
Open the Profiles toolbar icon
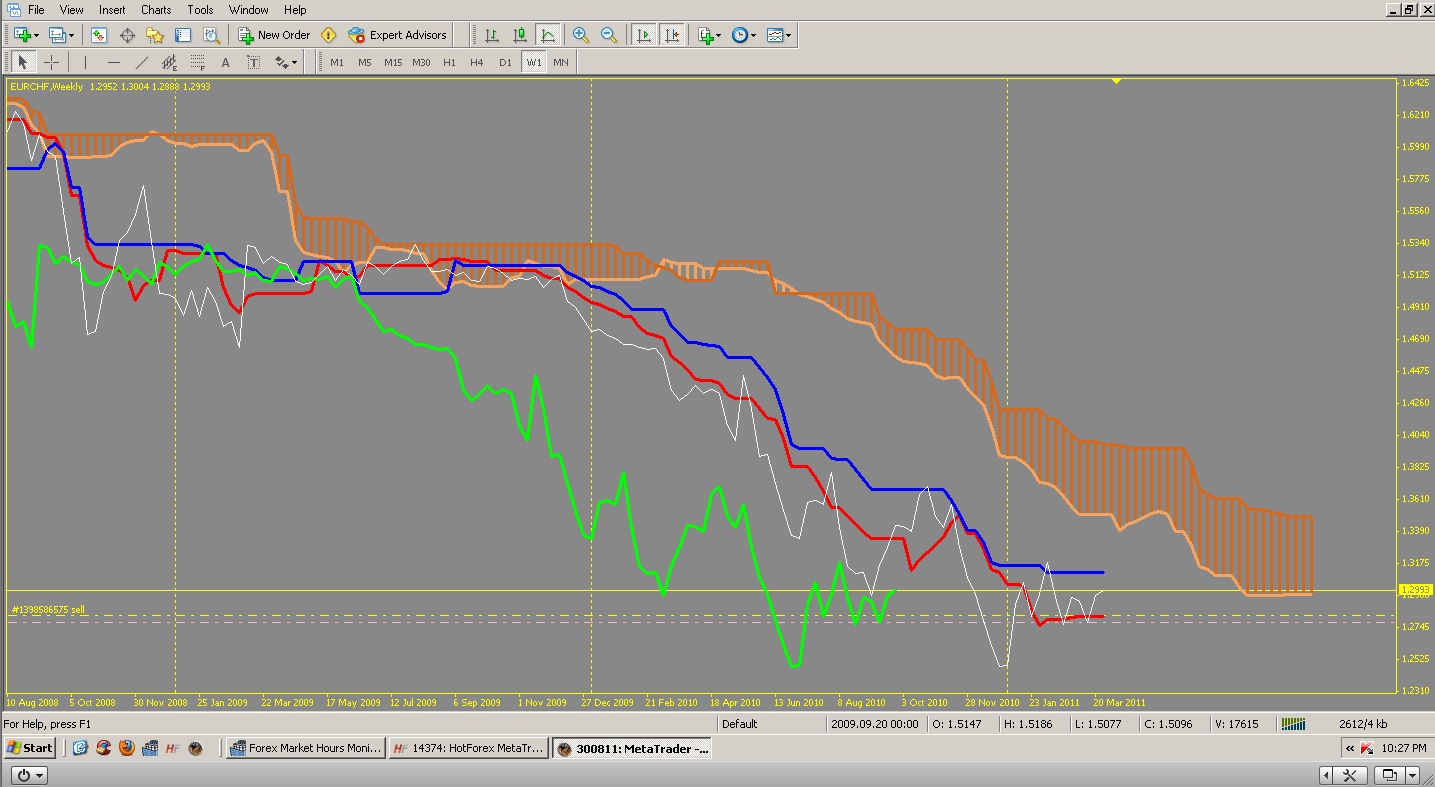click(56, 35)
